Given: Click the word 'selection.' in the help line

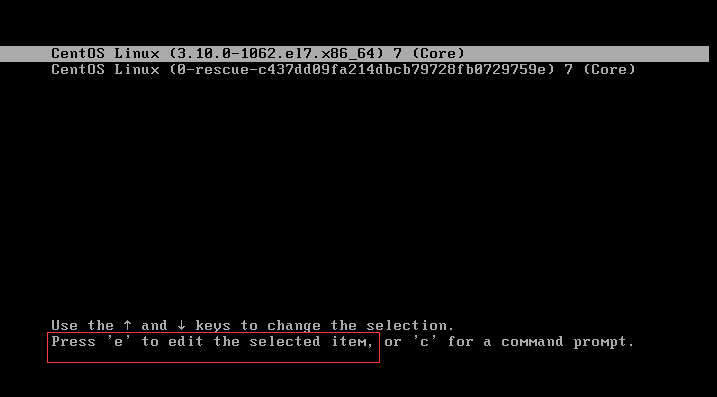Looking at the screenshot, I should 410,326.
